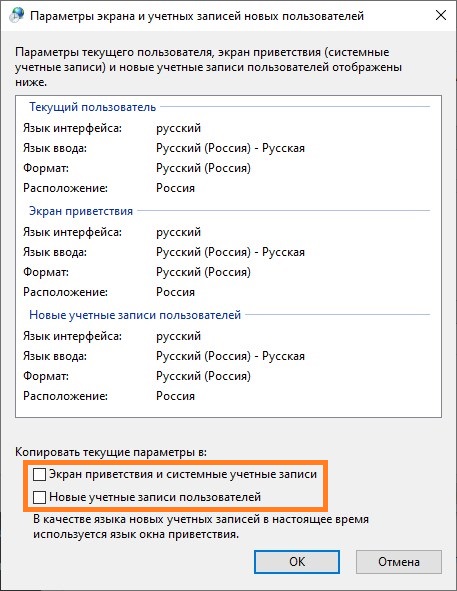Enable the 'Экран приветствия и системные учетные записи' checkbox
The width and height of the screenshot is (457, 591).
(x=39, y=474)
